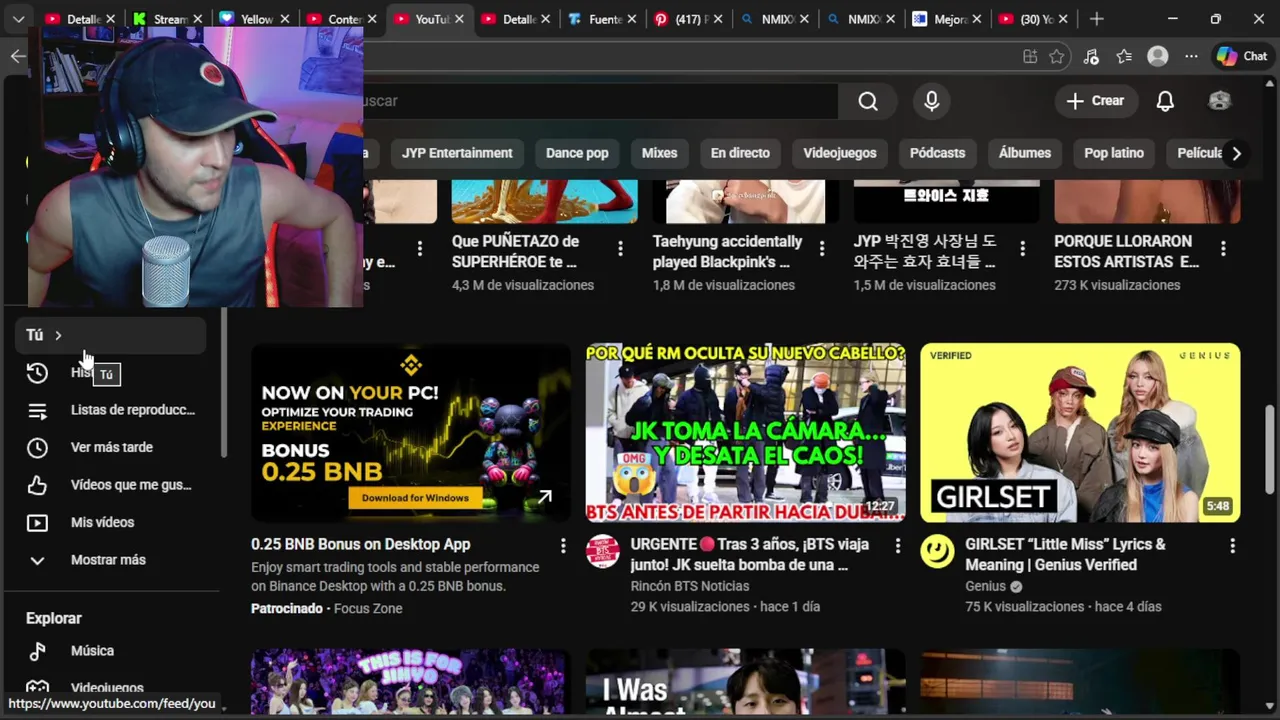Select the Videojuegos filter chip
Screen dimensions: 1280x720
click(840, 153)
